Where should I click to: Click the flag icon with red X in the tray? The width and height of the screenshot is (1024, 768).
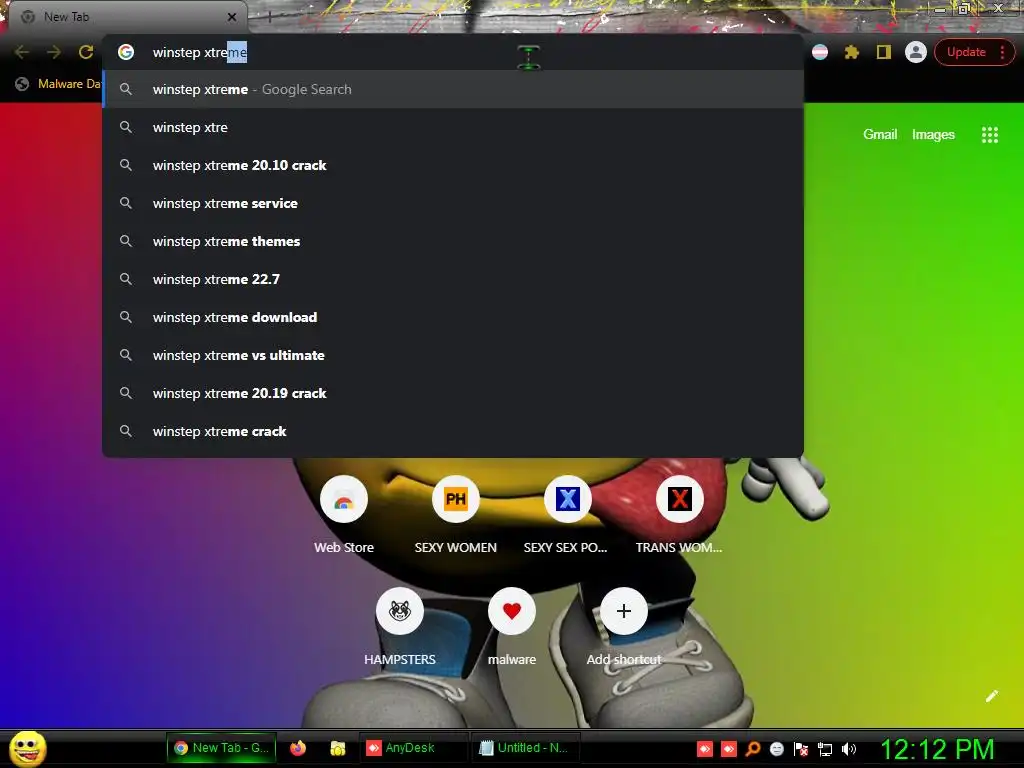click(x=801, y=749)
